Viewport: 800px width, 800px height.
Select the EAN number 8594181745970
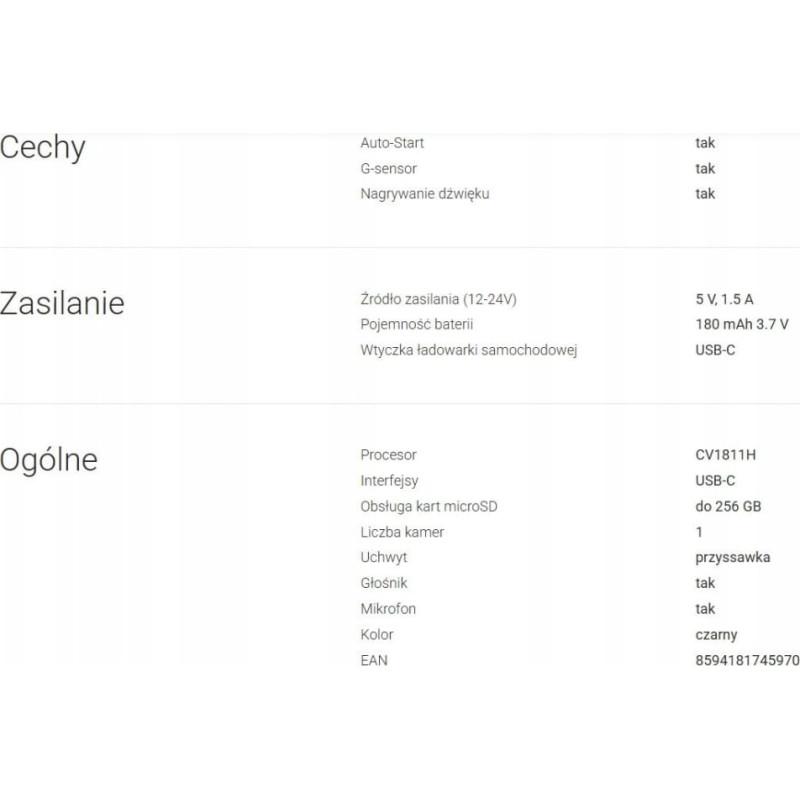click(747, 660)
